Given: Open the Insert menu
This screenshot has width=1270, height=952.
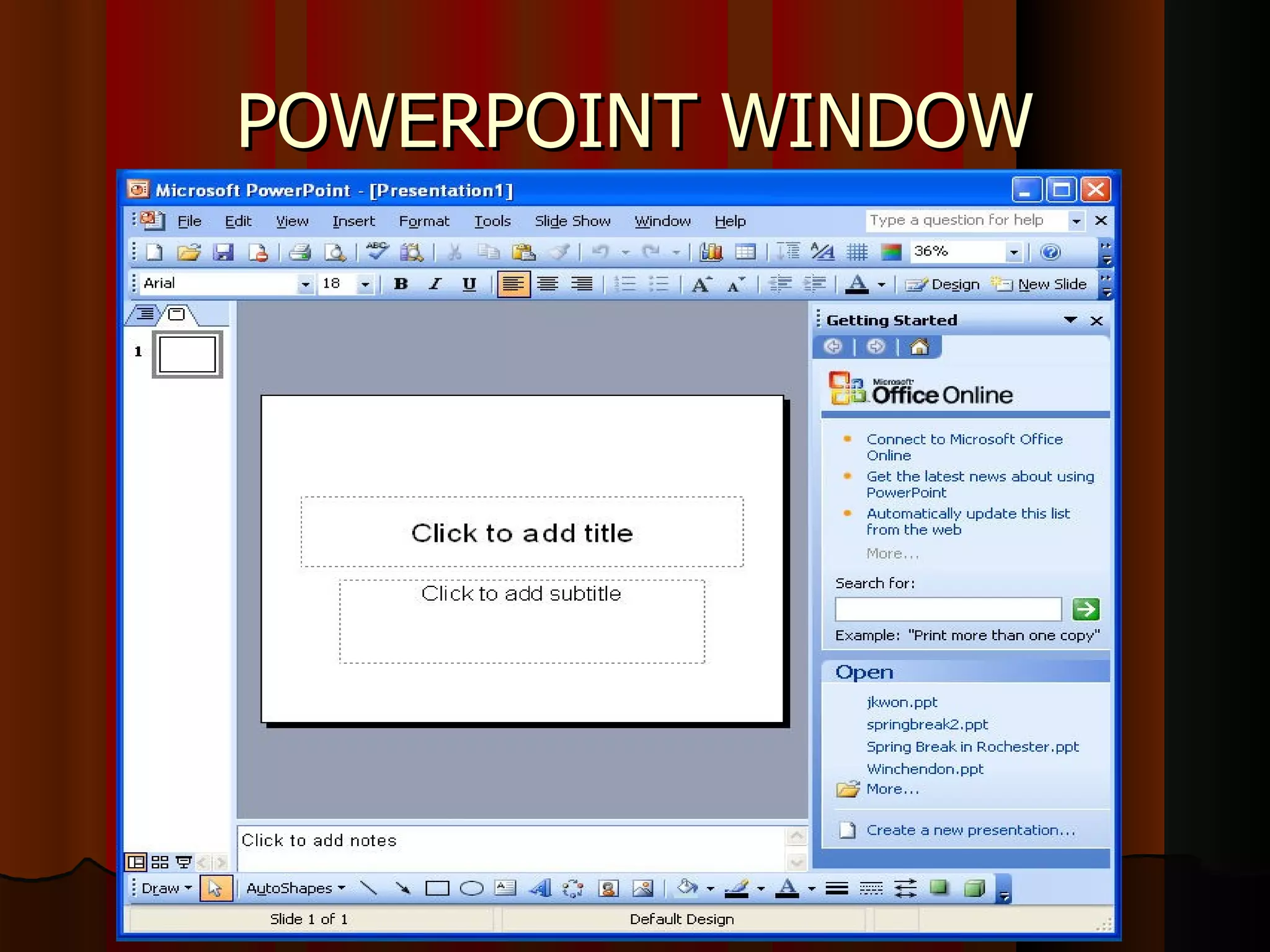Looking at the screenshot, I should (x=353, y=221).
